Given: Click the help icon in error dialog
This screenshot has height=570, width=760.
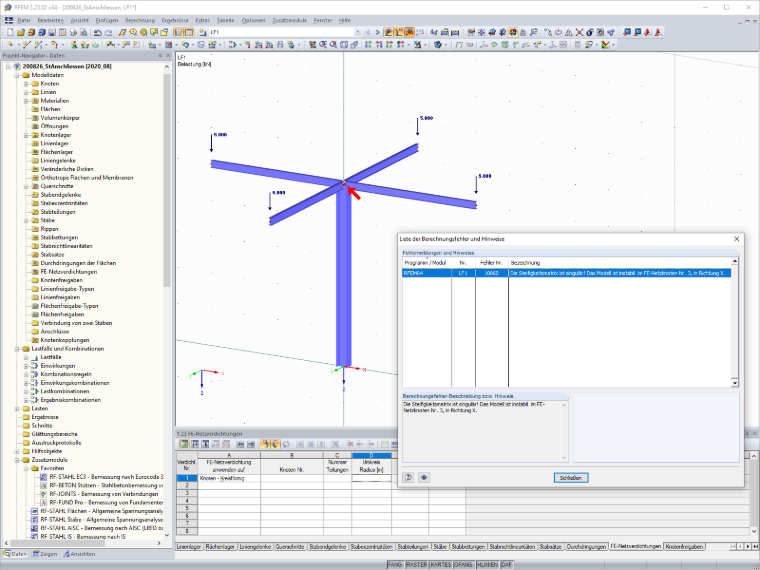Looking at the screenshot, I should click(408, 477).
